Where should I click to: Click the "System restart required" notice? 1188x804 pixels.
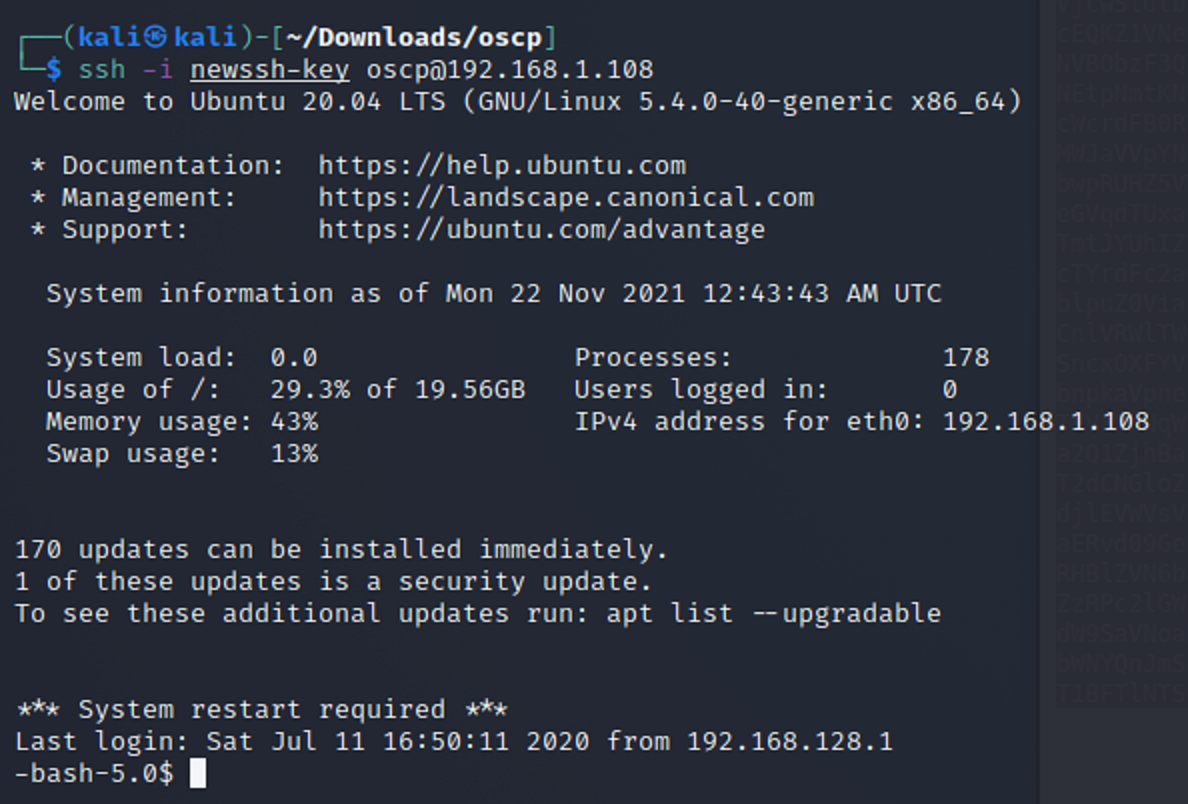pyautogui.click(x=261, y=710)
